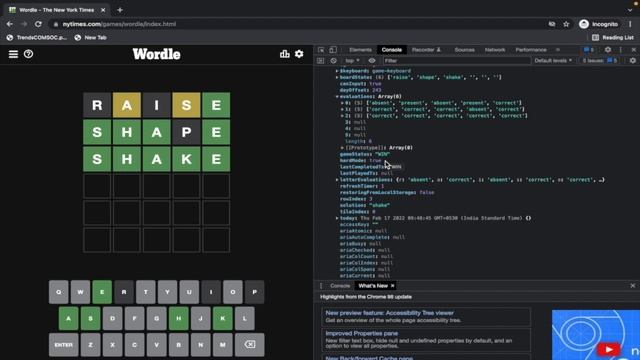Select the Console tab in the top bar
The image size is (640, 360).
[391, 50]
